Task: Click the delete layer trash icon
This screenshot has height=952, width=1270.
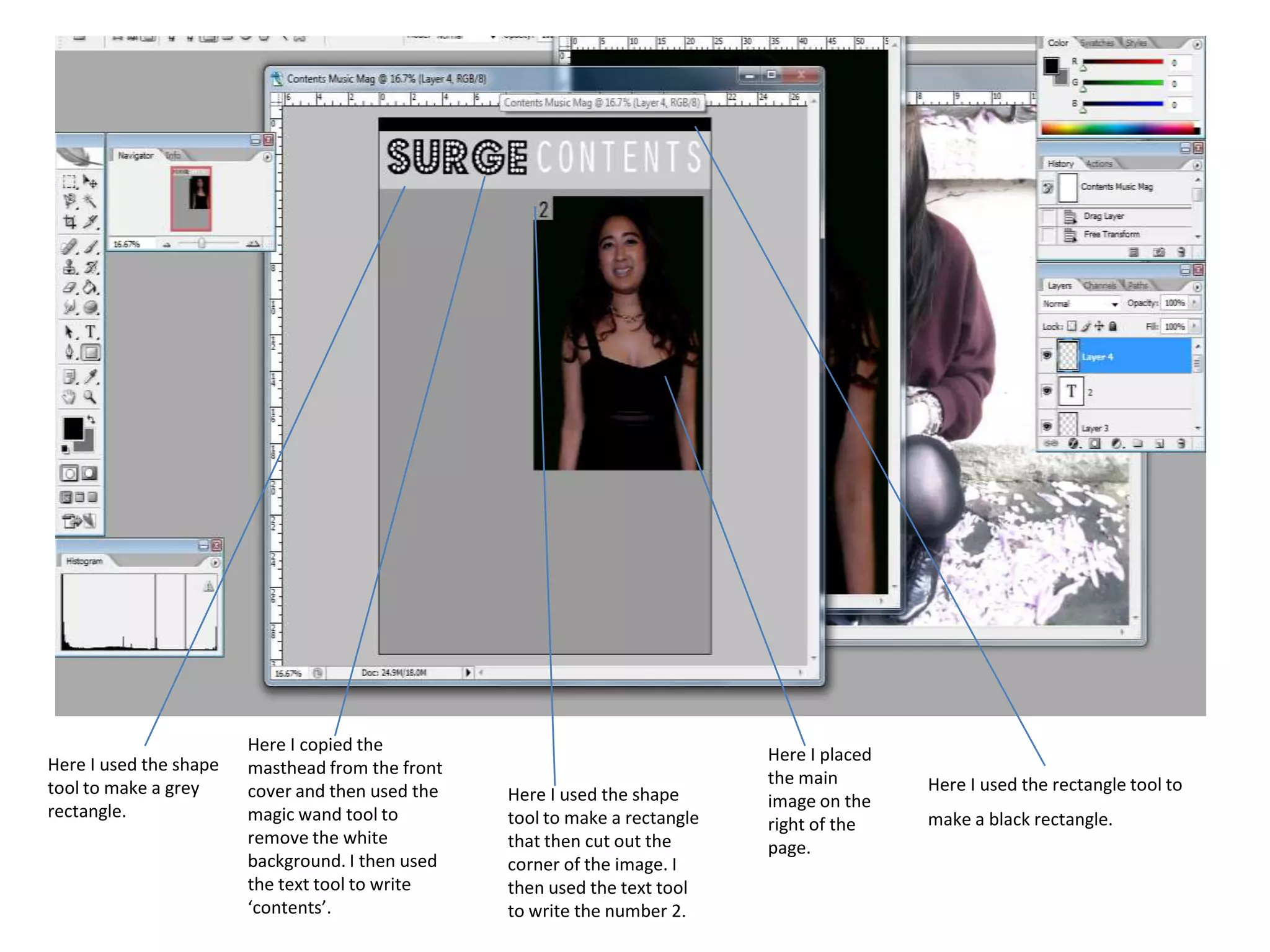Action: [1181, 443]
